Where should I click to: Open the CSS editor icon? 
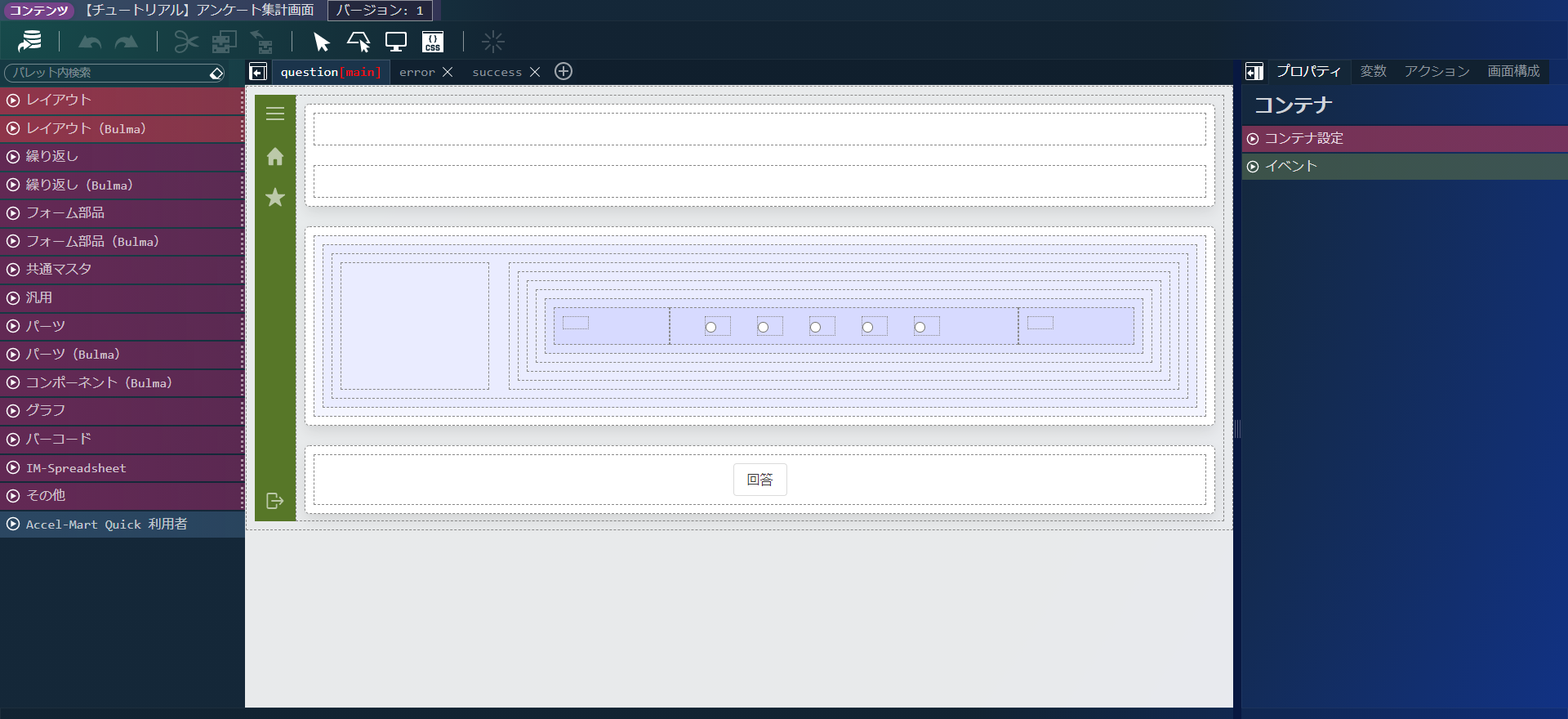coord(433,42)
